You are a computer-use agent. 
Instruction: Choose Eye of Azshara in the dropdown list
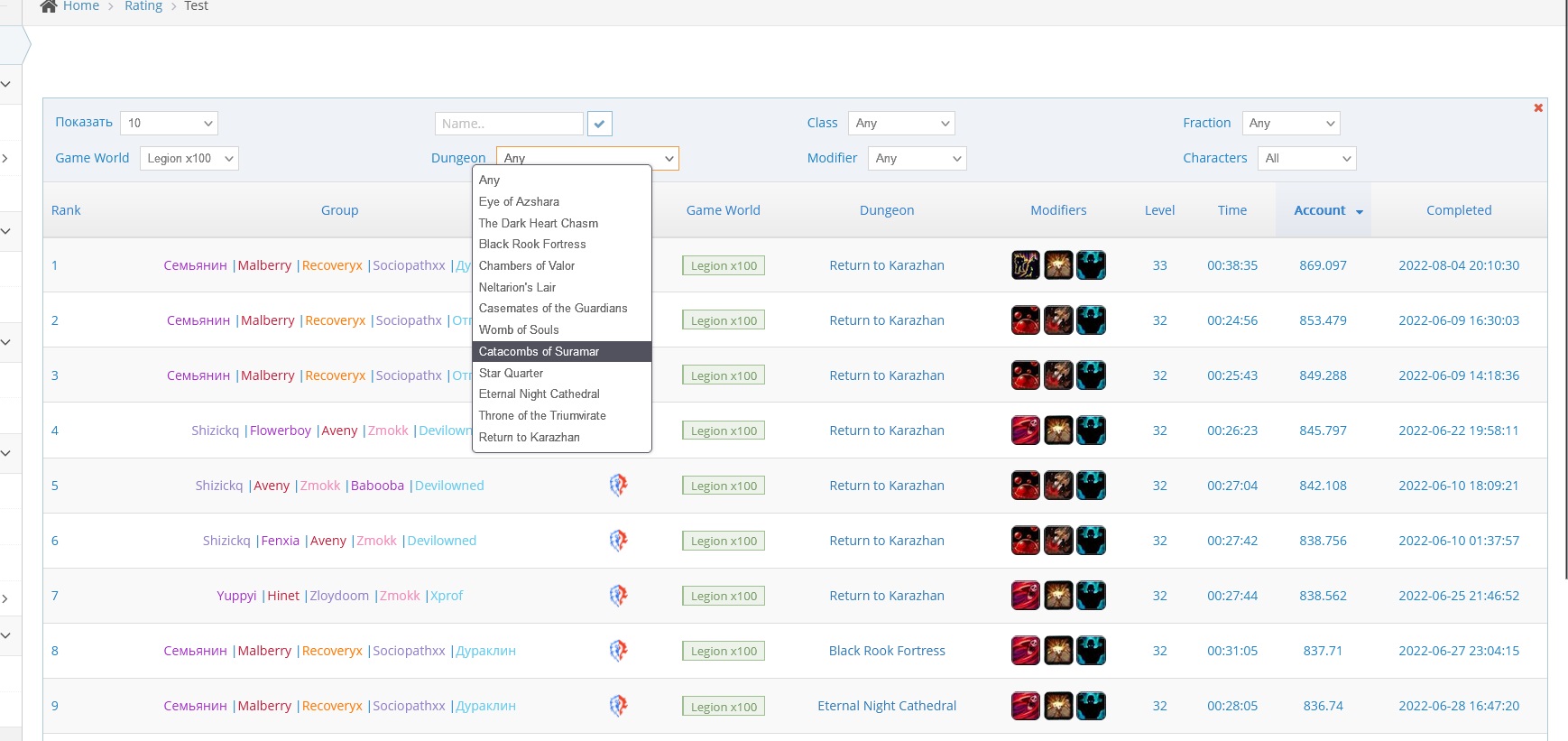pyautogui.click(x=519, y=201)
